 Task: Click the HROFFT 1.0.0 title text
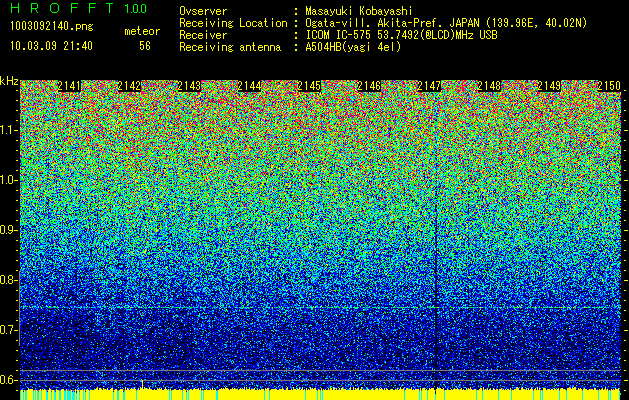pyautogui.click(x=79, y=8)
